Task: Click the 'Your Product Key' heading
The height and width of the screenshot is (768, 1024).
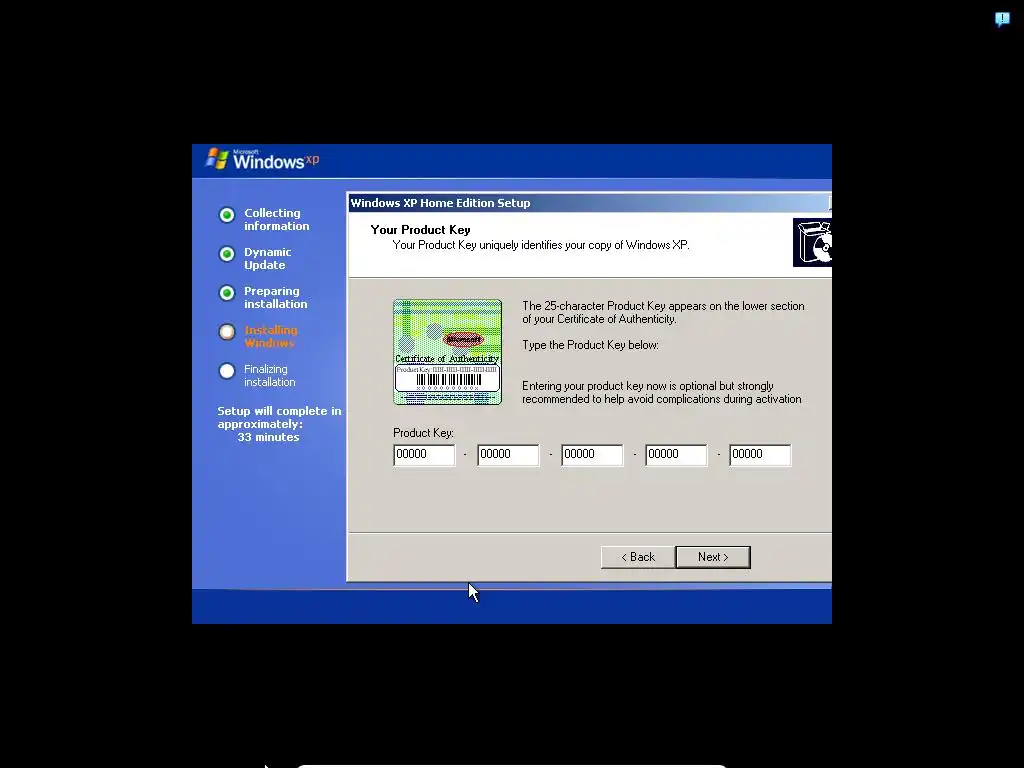Action: (420, 230)
